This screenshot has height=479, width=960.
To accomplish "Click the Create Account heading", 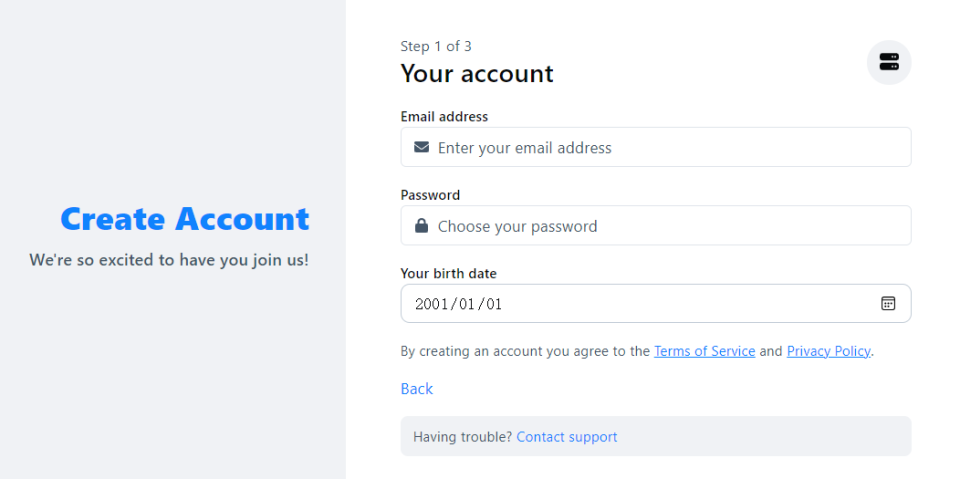I will 185,219.
